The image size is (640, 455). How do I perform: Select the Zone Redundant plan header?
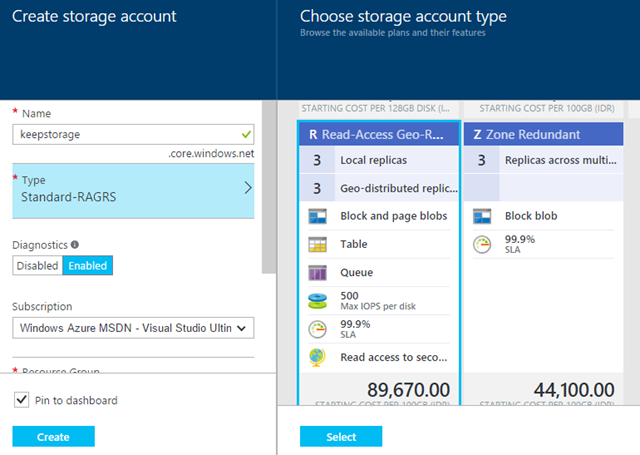544,134
